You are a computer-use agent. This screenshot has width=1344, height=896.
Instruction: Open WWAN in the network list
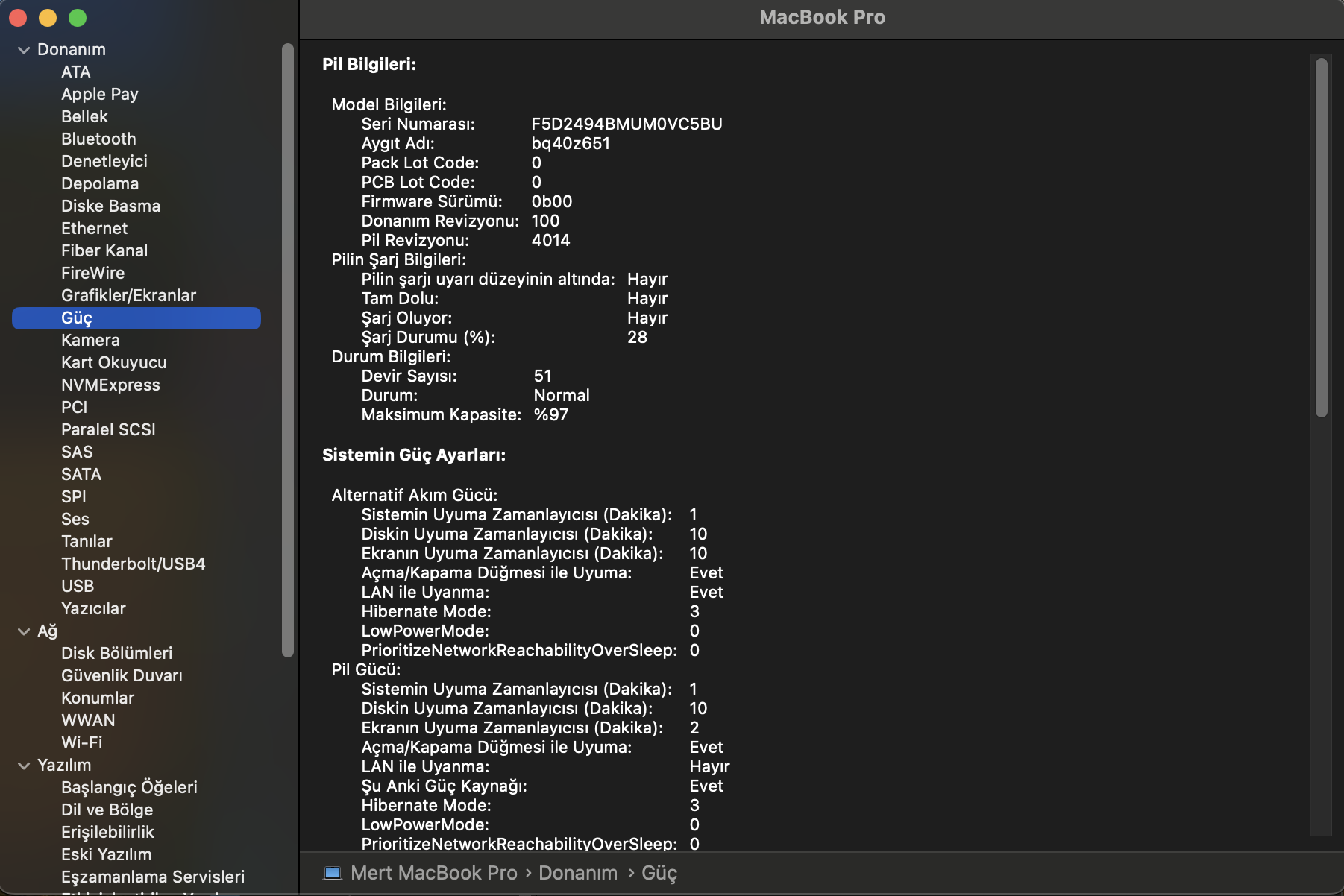88,720
